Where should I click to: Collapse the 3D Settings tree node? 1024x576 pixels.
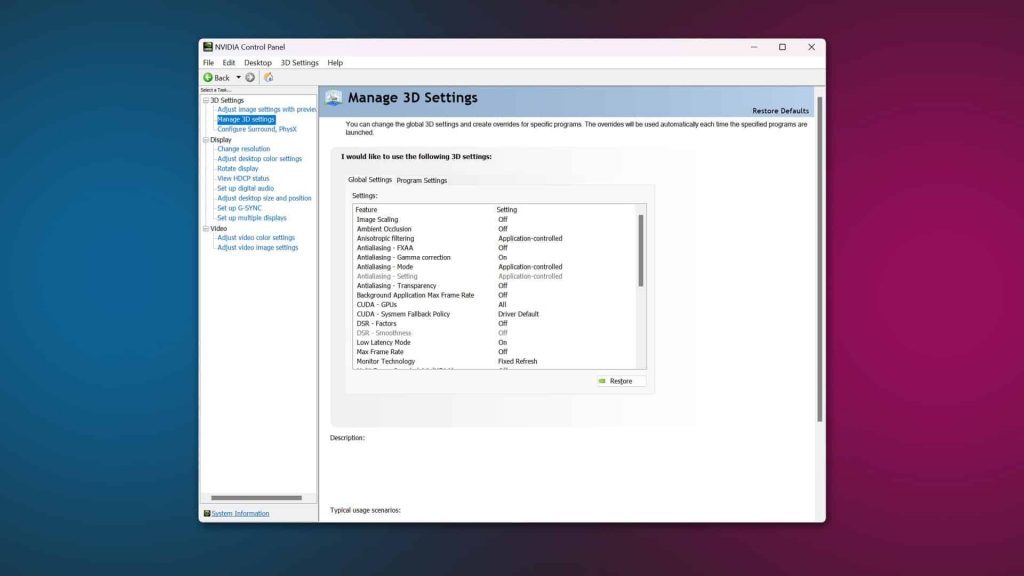click(205, 100)
